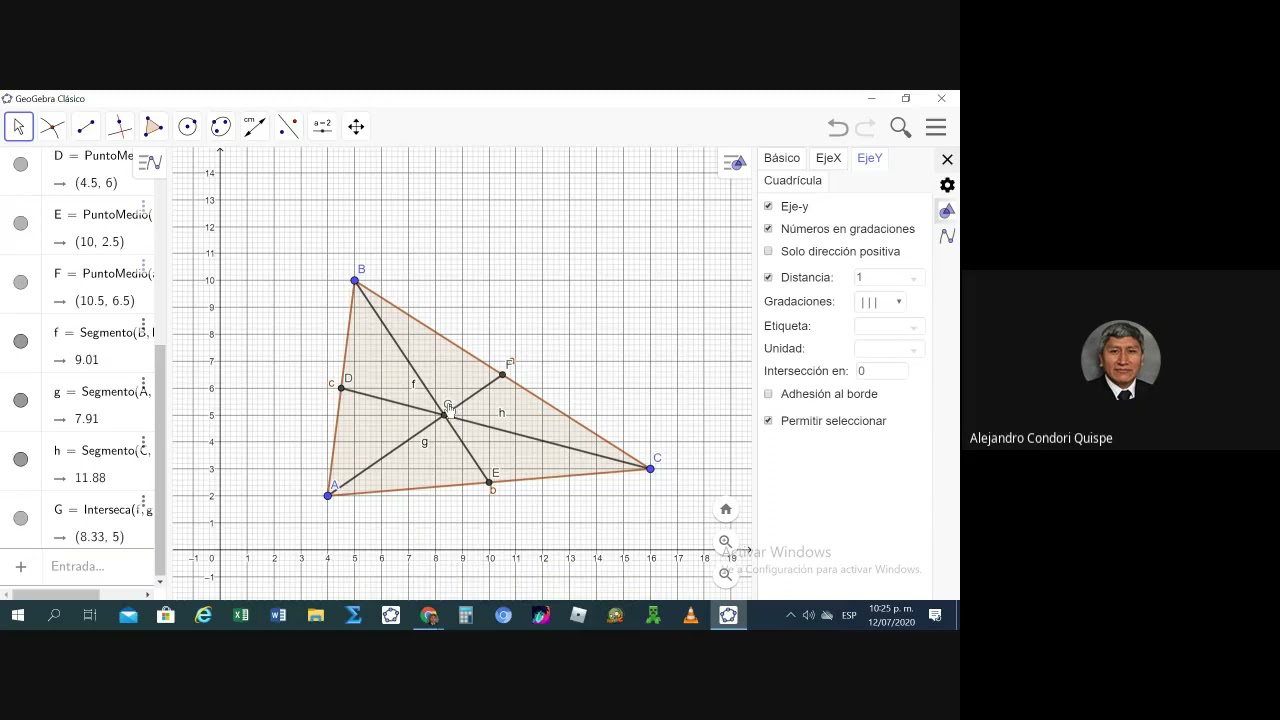Toggle Permitir seleccionar checkbox

[x=768, y=421]
